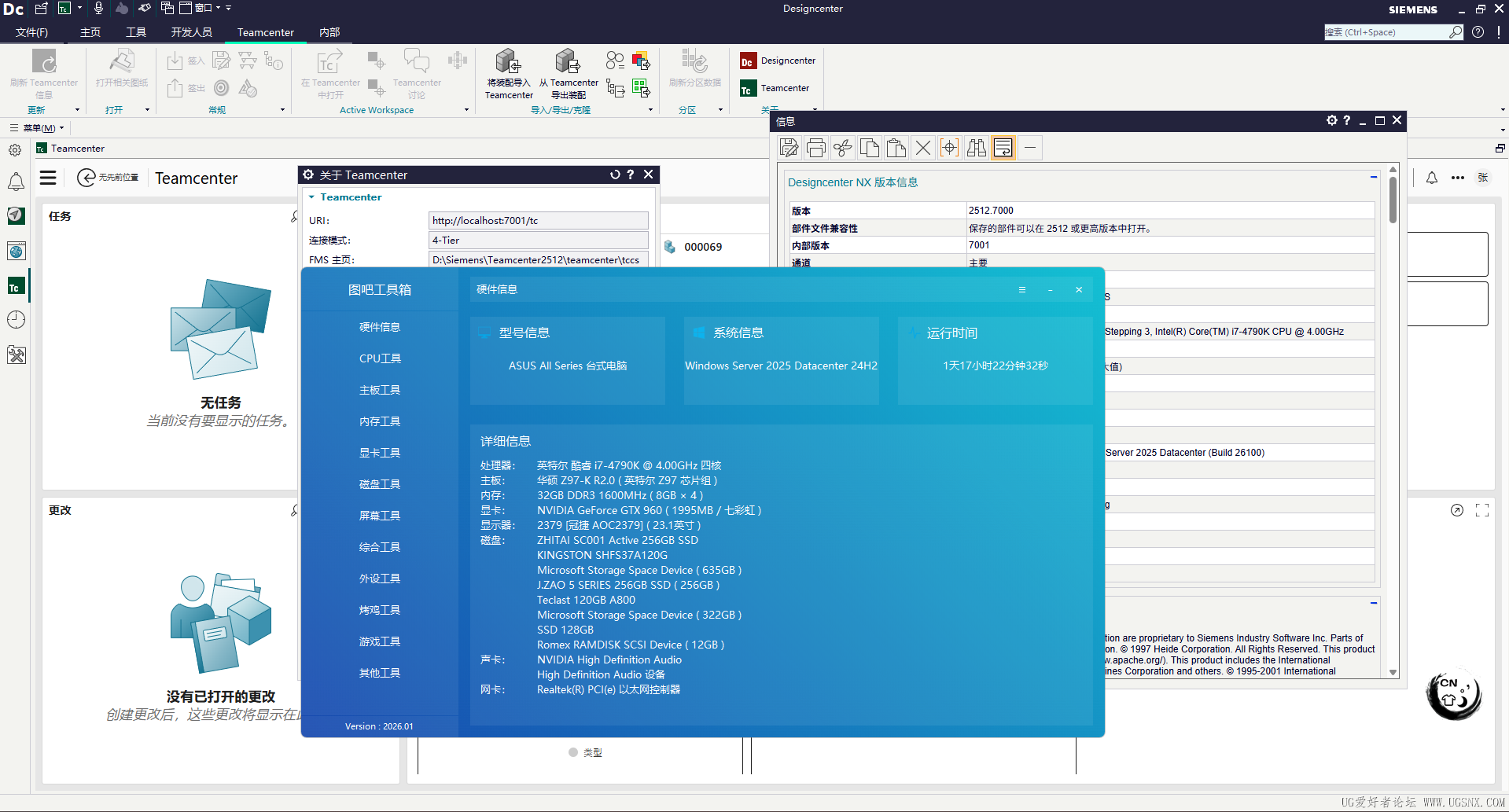Open the web browser globe icon in the sidebar
The width and height of the screenshot is (1509, 812).
(16, 251)
